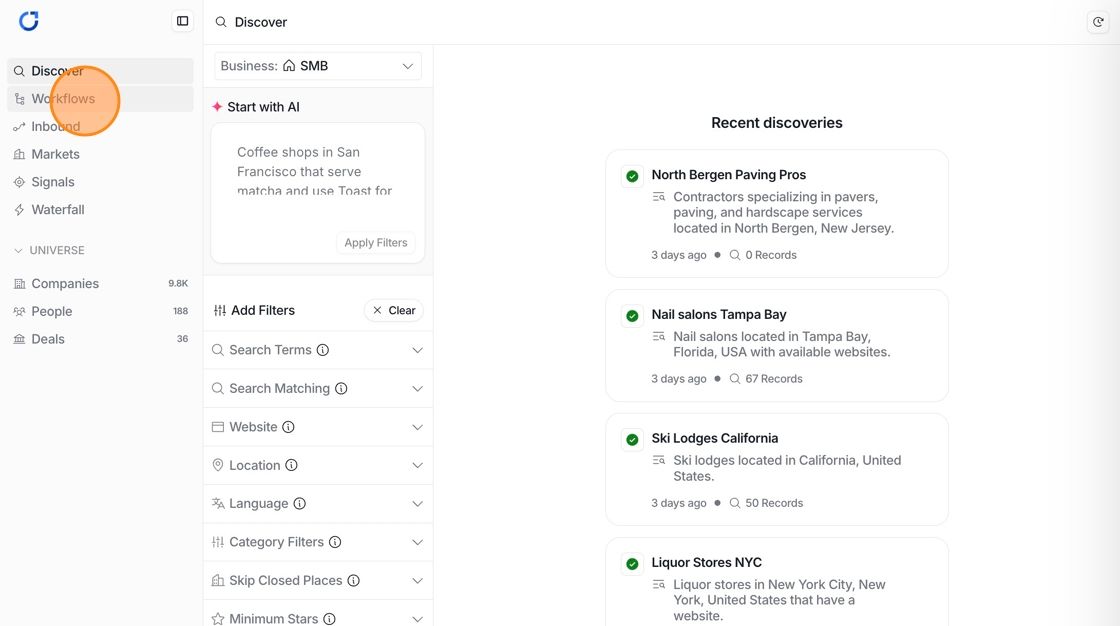
Task: Open the Business SMB dropdown
Action: point(318,66)
